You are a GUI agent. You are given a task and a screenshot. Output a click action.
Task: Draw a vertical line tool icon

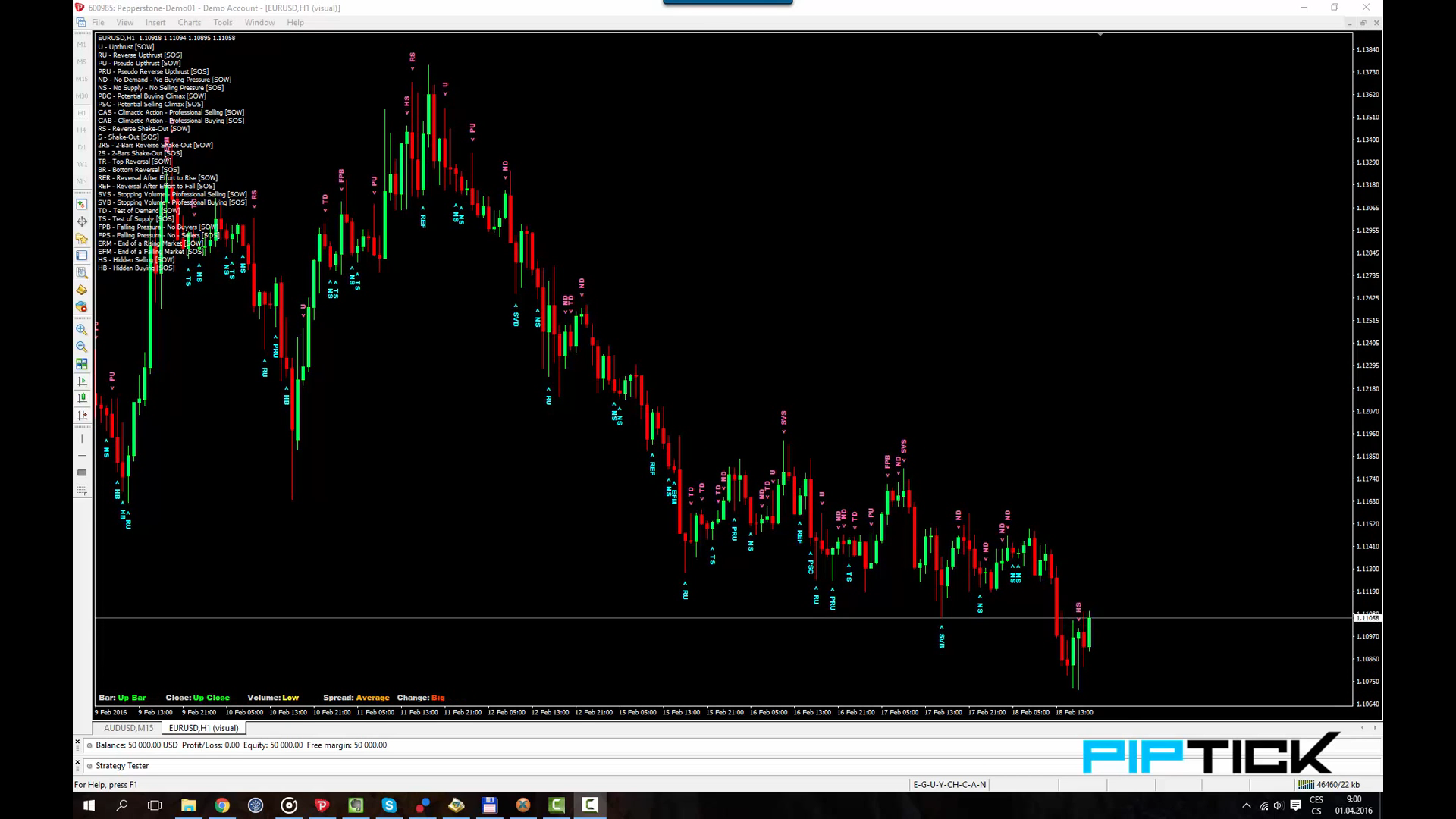[82, 438]
